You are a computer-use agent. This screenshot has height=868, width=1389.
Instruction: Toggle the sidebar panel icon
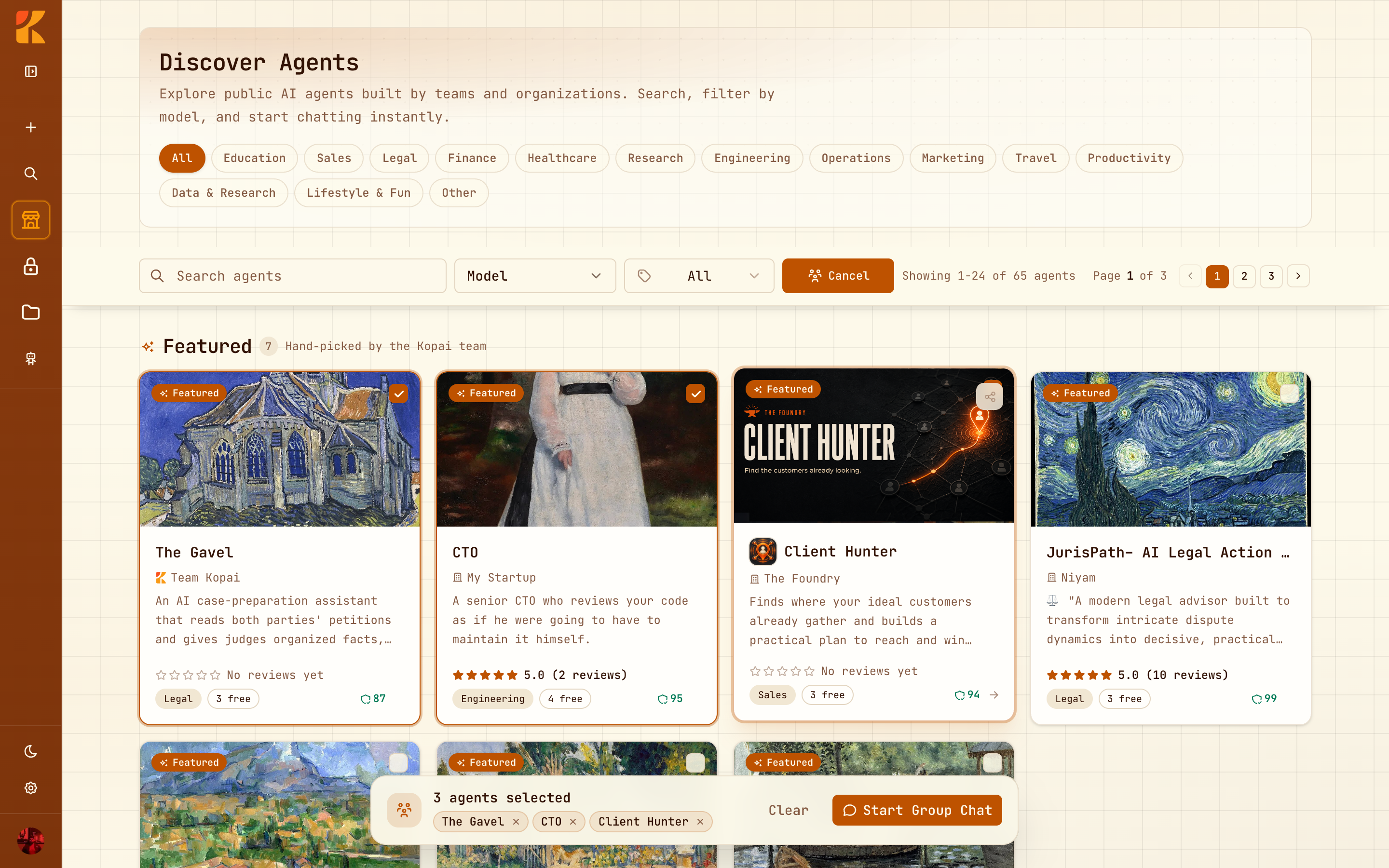pos(30,71)
